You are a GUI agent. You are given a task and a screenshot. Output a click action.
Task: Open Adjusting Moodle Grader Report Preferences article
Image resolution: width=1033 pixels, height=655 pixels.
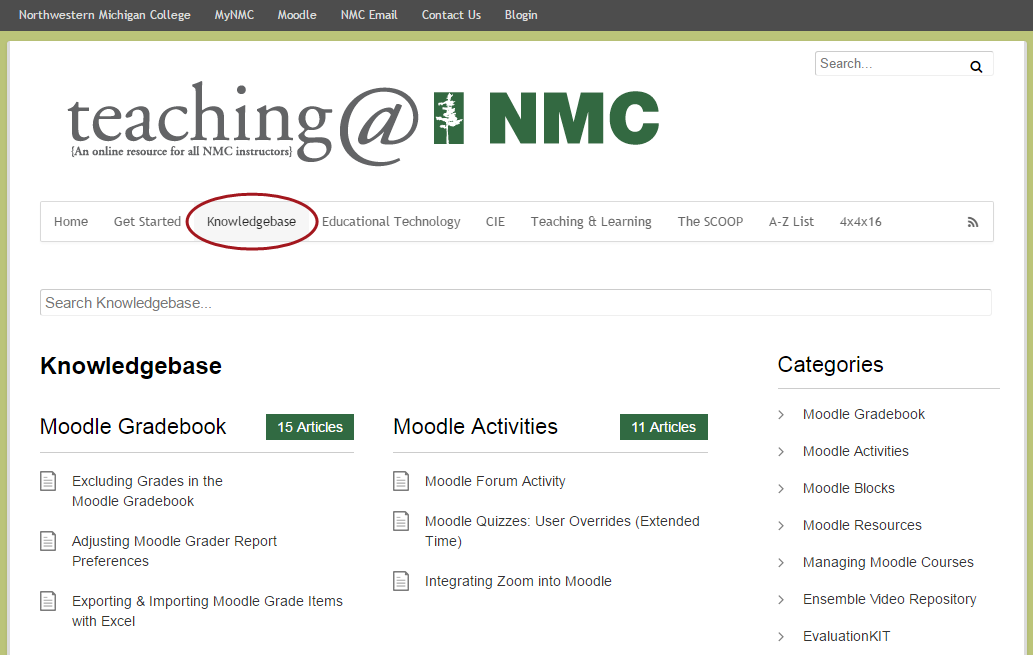(174, 551)
